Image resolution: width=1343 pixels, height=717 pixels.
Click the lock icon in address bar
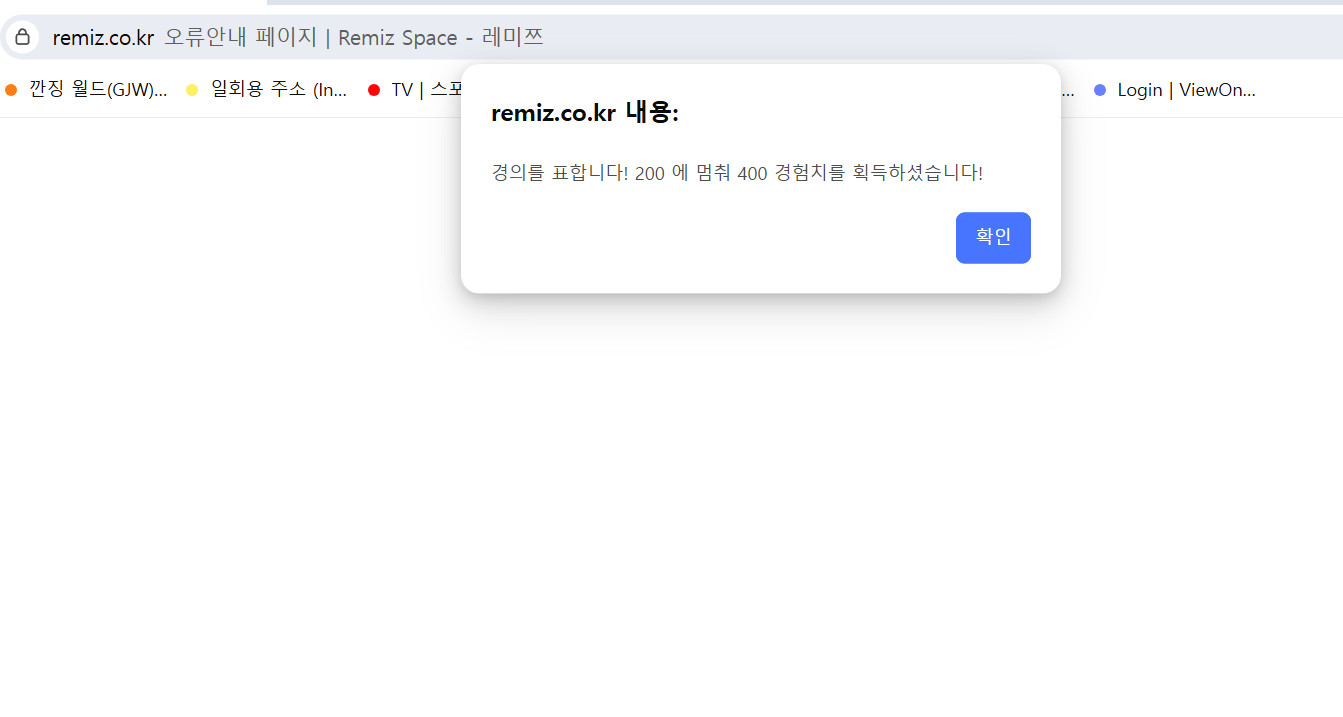(22, 38)
